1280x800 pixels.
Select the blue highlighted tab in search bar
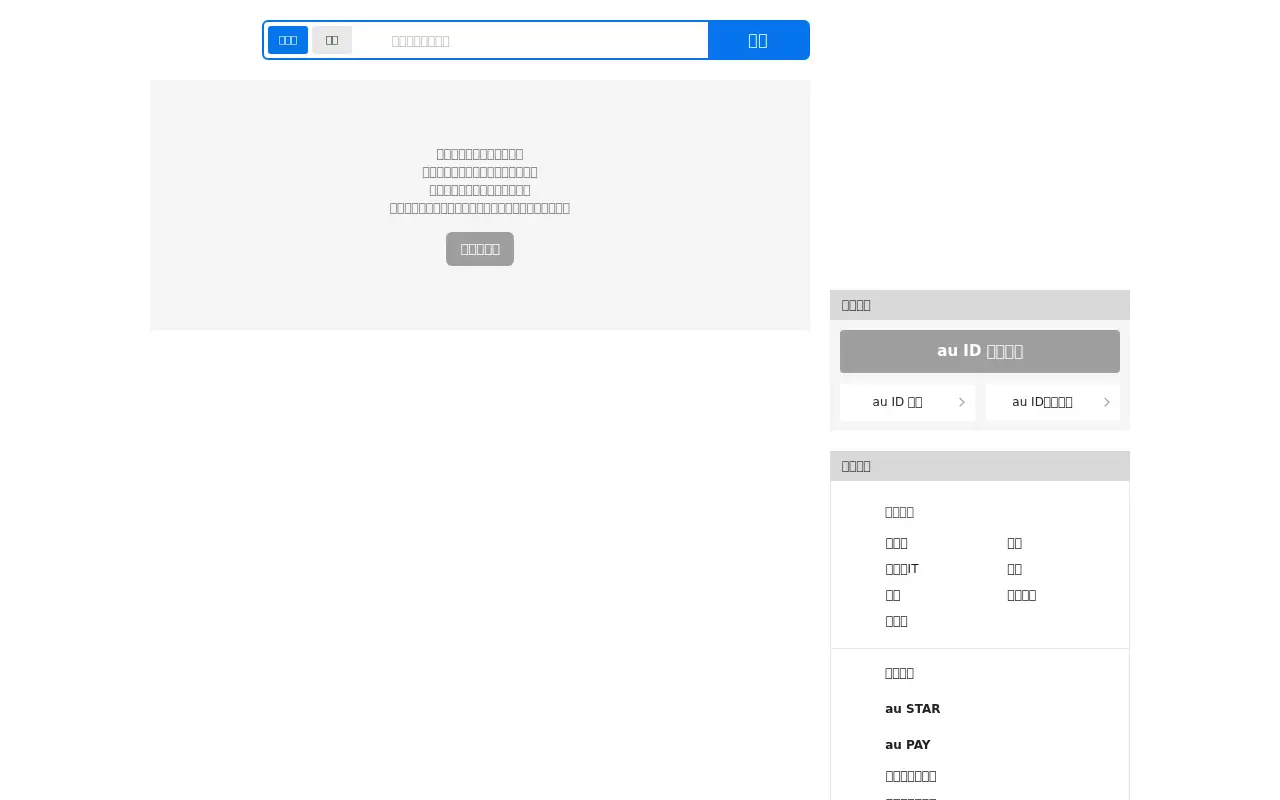point(288,40)
